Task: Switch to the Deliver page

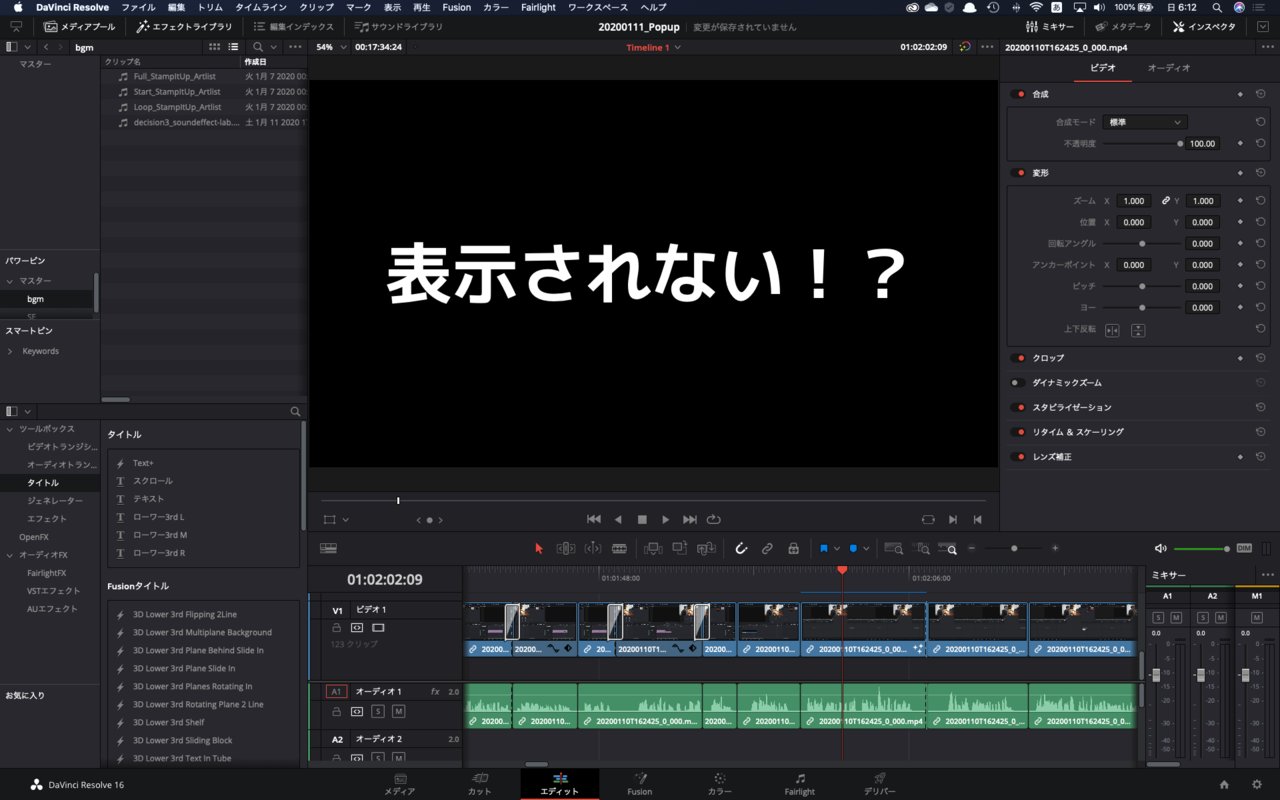Action: 880,784
